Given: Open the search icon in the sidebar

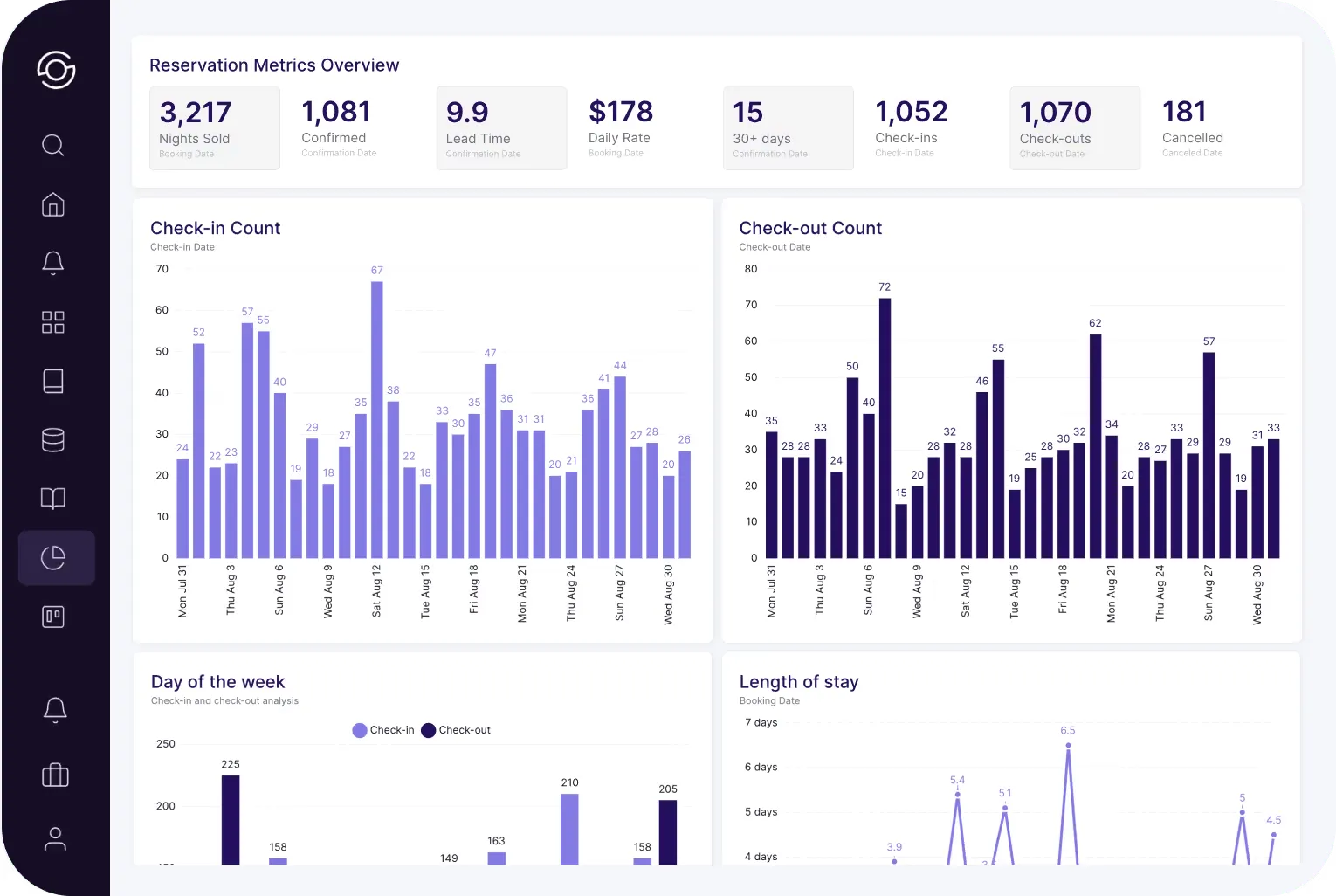Looking at the screenshot, I should tap(53, 146).
